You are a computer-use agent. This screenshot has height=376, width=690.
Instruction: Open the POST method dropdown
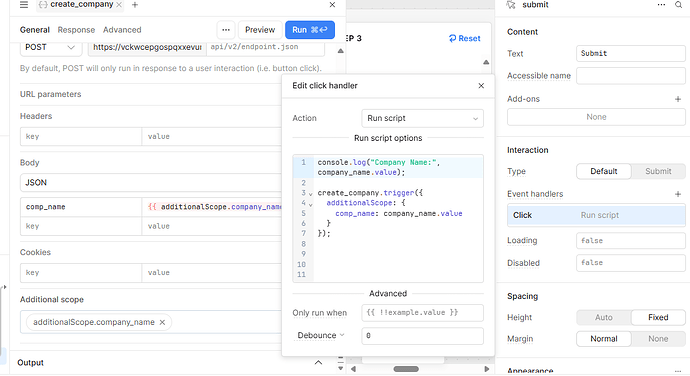pyautogui.click(x=51, y=48)
